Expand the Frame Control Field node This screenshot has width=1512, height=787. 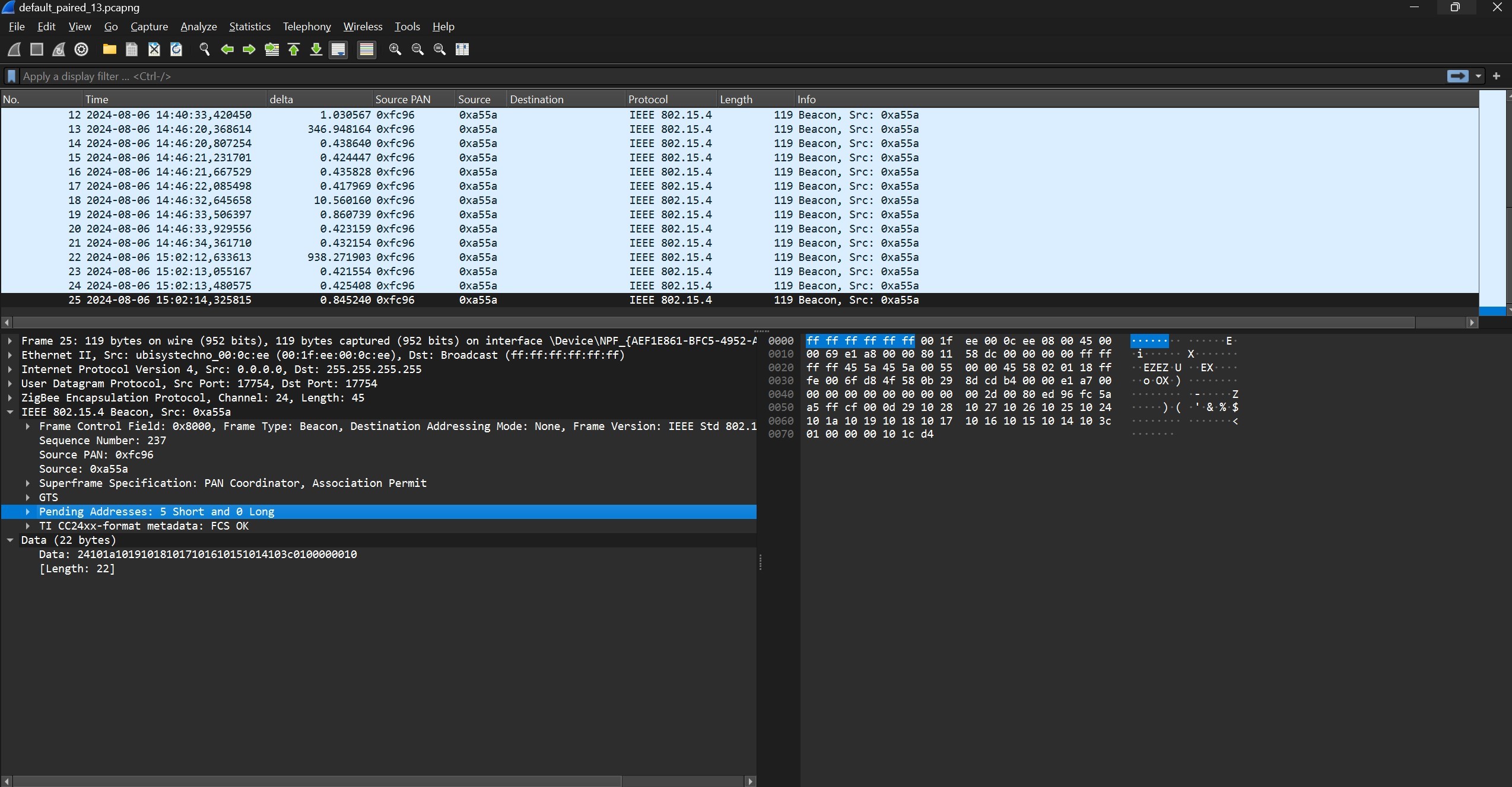point(28,426)
